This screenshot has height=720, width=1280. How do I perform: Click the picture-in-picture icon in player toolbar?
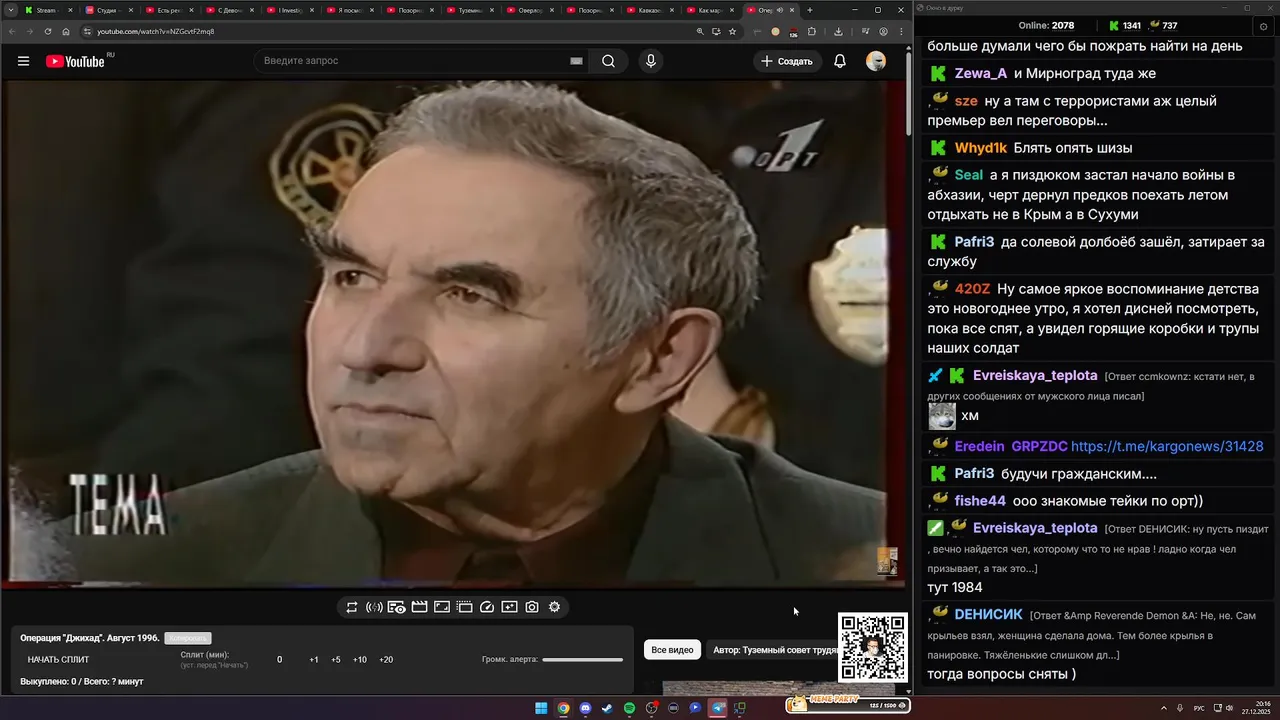[x=442, y=607]
